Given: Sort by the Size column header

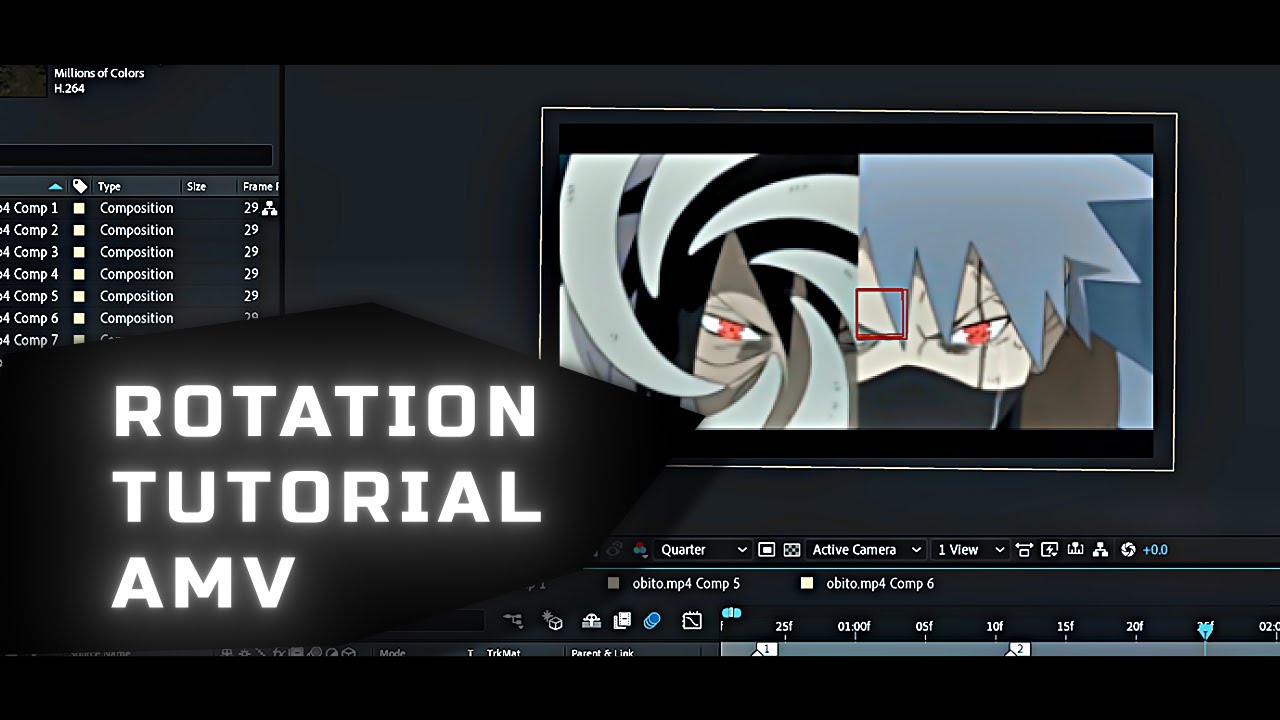Looking at the screenshot, I should click(x=196, y=187).
